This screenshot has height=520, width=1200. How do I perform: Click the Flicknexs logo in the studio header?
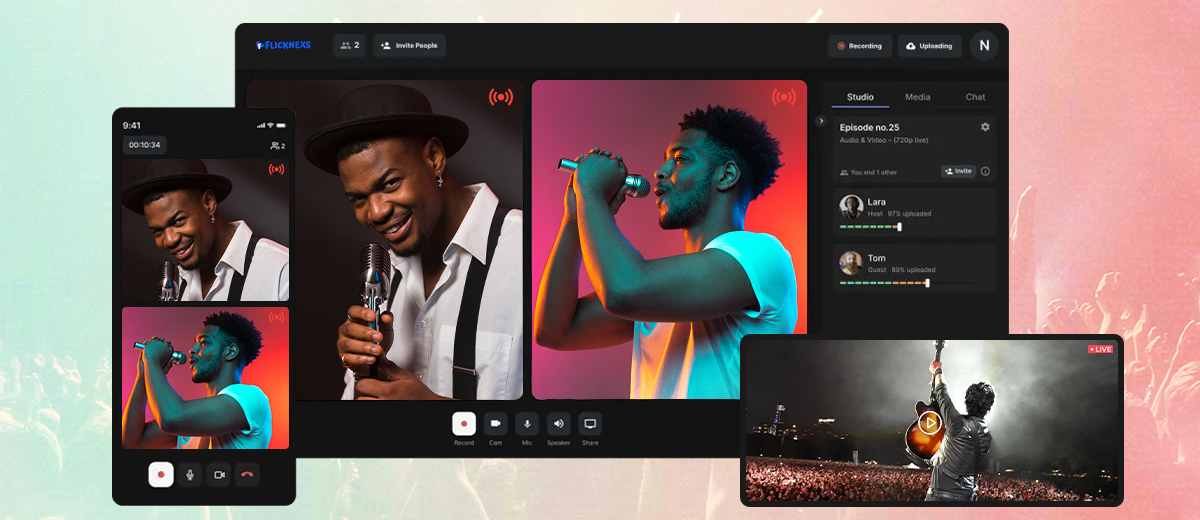[x=285, y=45]
